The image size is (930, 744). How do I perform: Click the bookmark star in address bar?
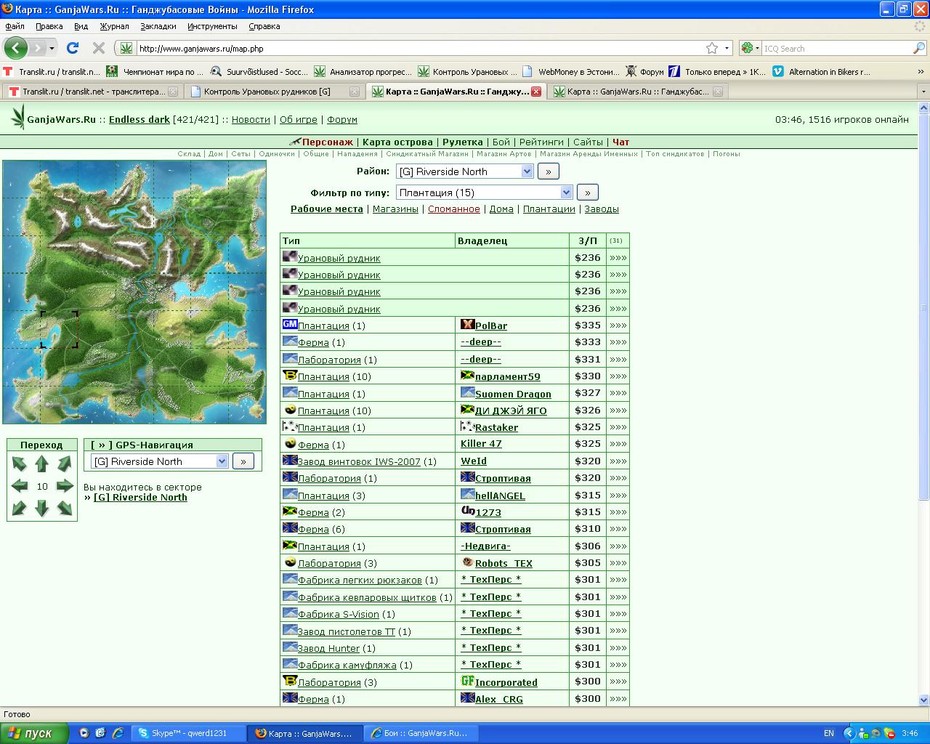tap(712, 48)
